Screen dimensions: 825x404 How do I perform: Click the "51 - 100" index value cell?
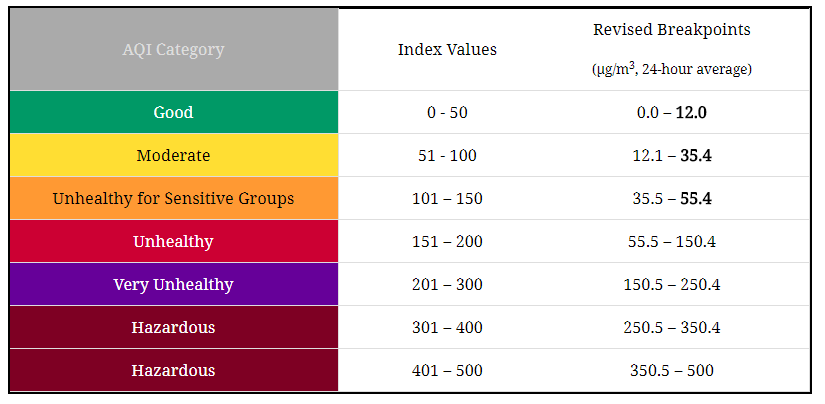[x=447, y=156]
